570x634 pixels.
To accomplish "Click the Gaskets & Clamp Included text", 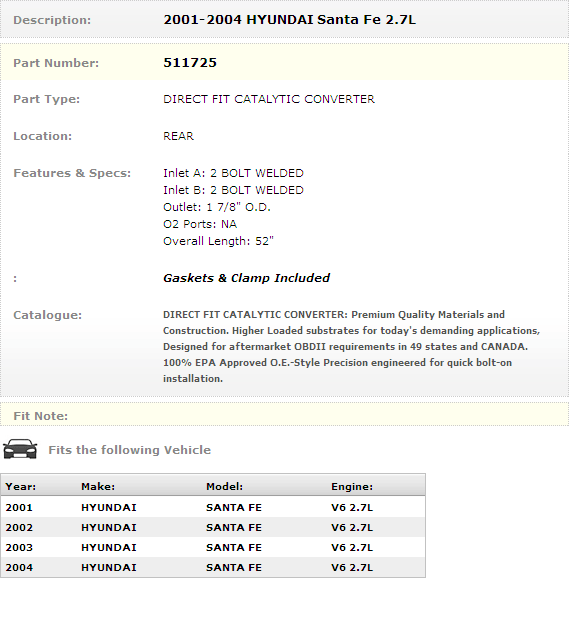I will point(247,278).
